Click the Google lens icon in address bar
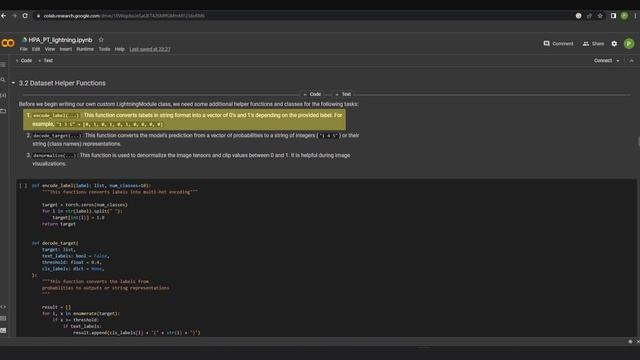 (578, 16)
